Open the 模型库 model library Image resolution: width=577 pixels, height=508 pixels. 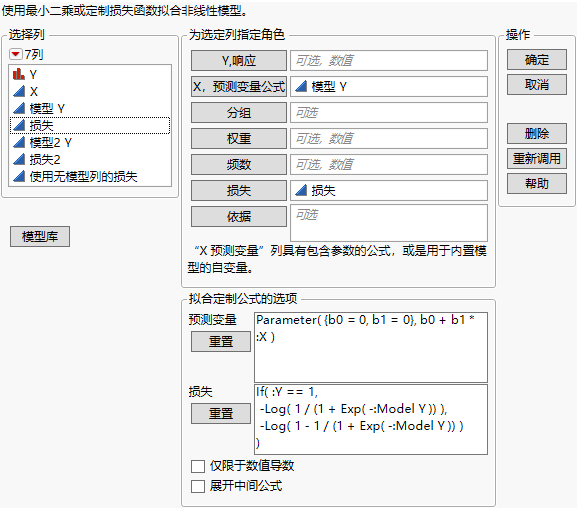40,236
